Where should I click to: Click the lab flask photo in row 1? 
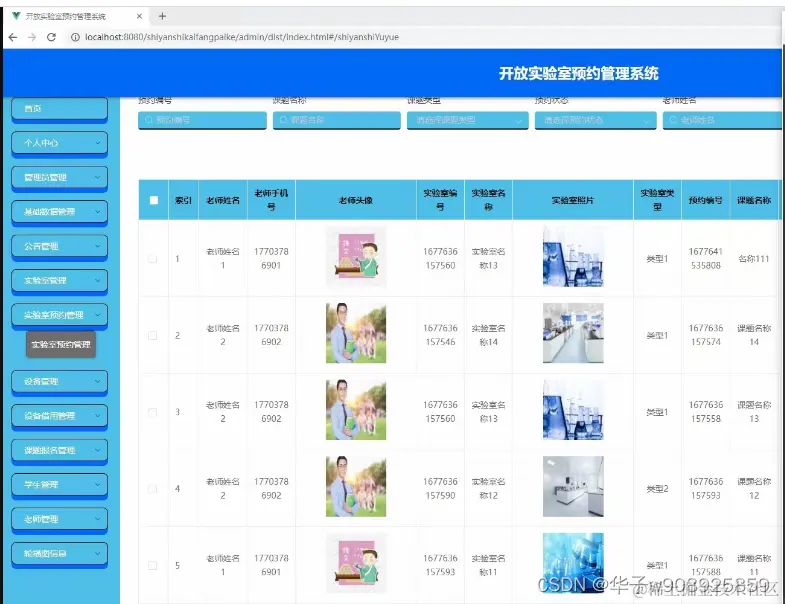pos(573,257)
